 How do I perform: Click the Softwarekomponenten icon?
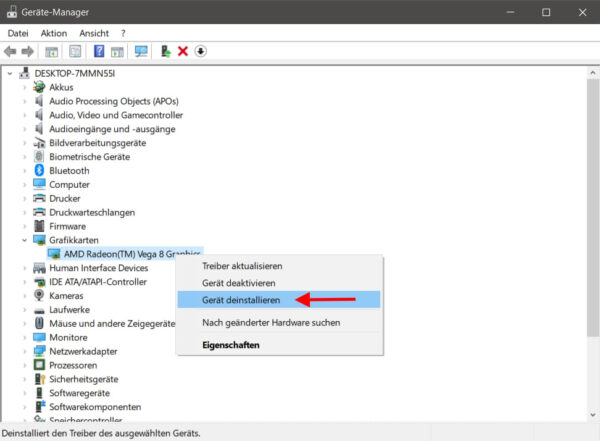click(x=40, y=407)
